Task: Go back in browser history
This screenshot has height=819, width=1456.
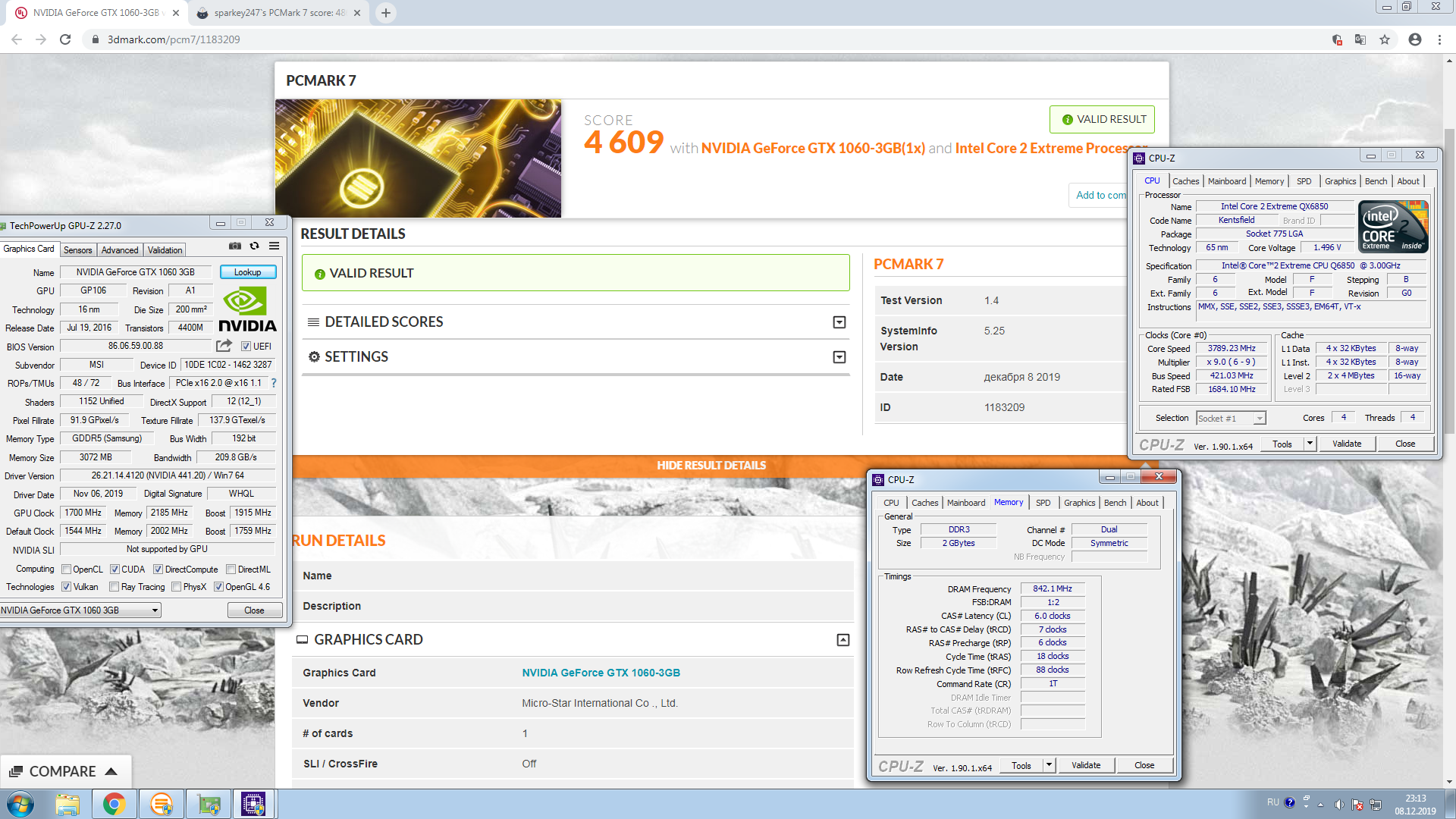Action: pos(17,39)
